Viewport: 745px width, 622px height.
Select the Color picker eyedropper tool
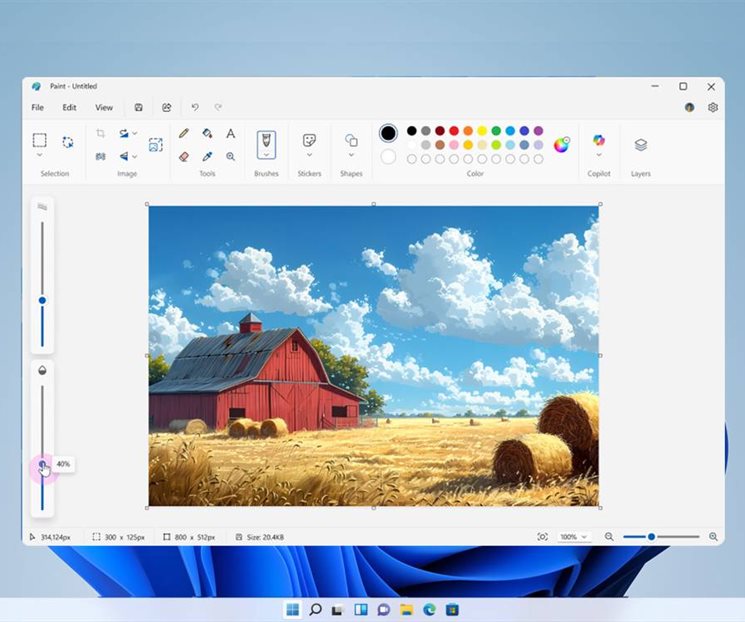(x=207, y=157)
